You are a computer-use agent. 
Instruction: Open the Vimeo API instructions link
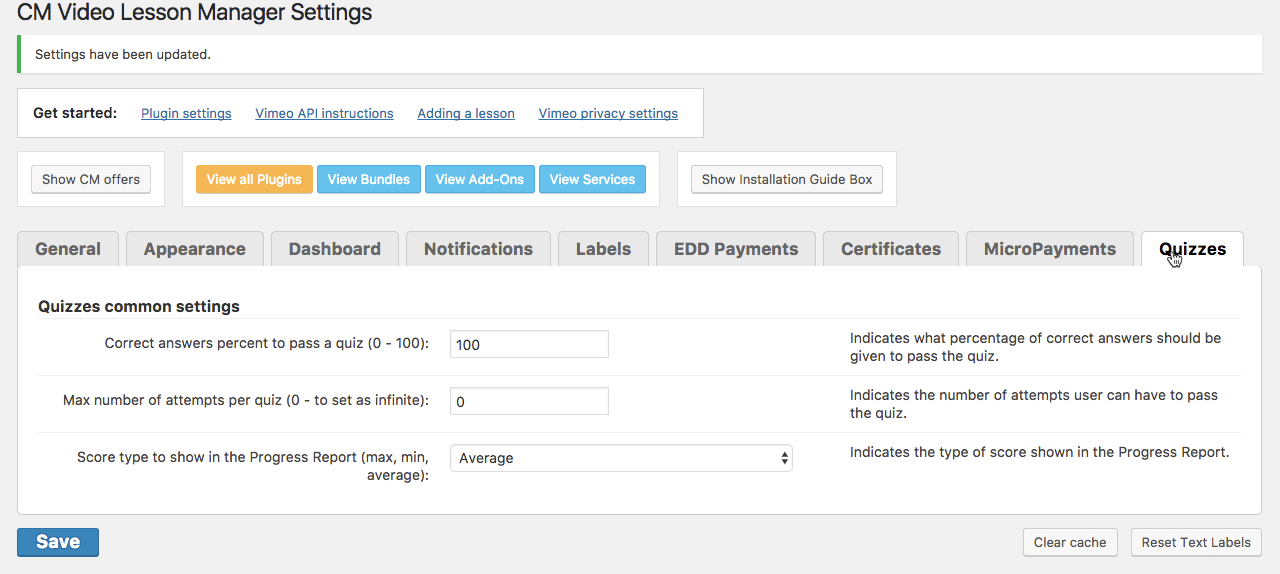[324, 113]
